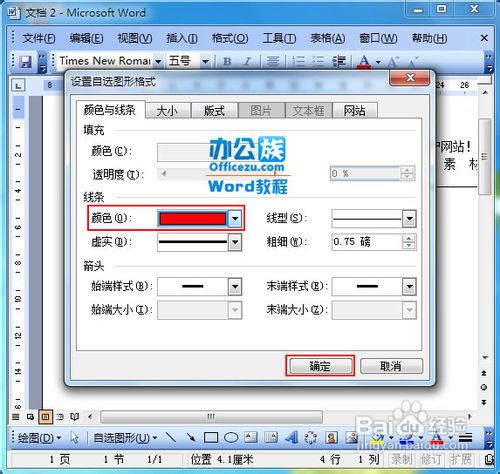Switch to the 大小 tab
The width and height of the screenshot is (500, 474).
pos(168,110)
